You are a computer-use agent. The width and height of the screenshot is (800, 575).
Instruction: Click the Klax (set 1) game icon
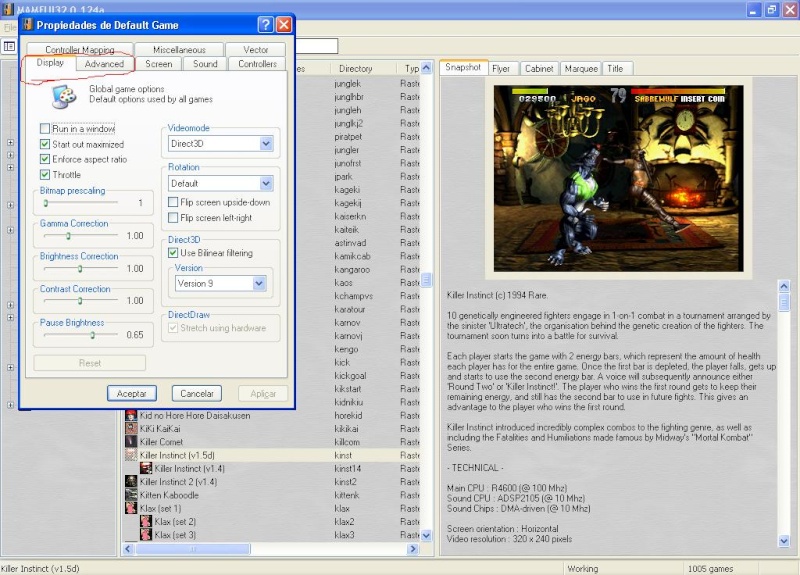coord(131,508)
